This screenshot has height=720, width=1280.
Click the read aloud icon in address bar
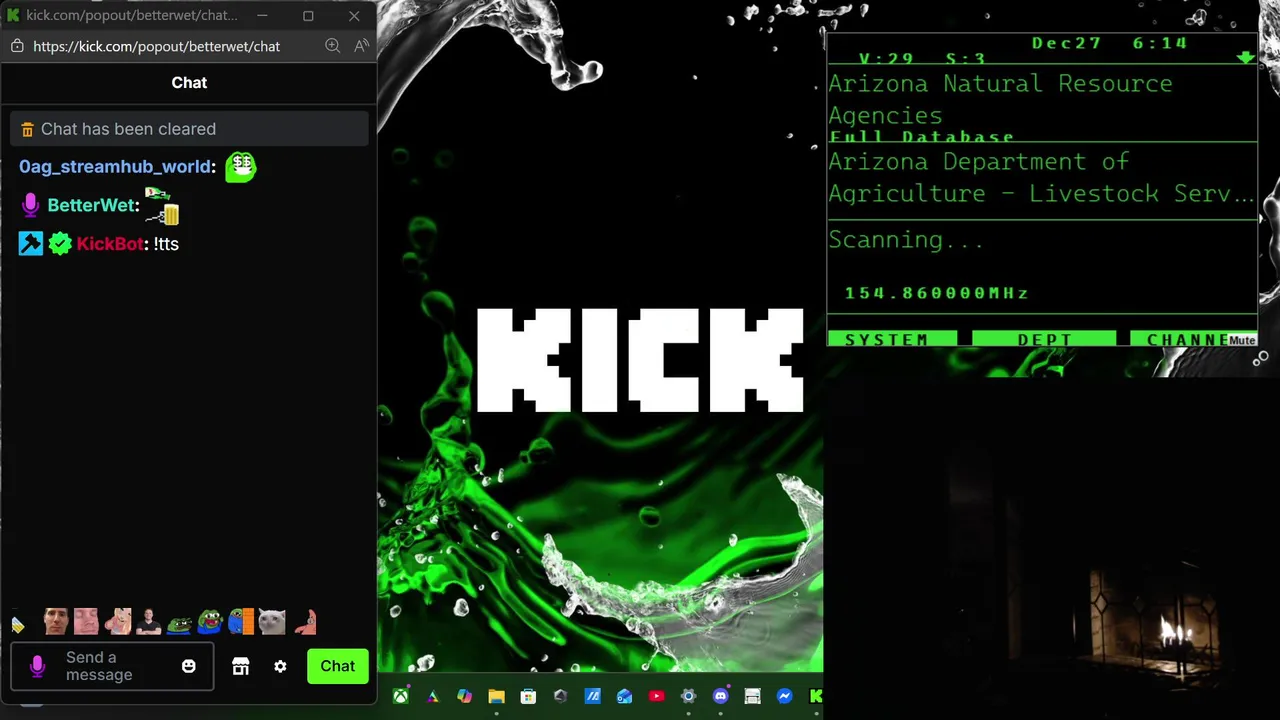(361, 46)
